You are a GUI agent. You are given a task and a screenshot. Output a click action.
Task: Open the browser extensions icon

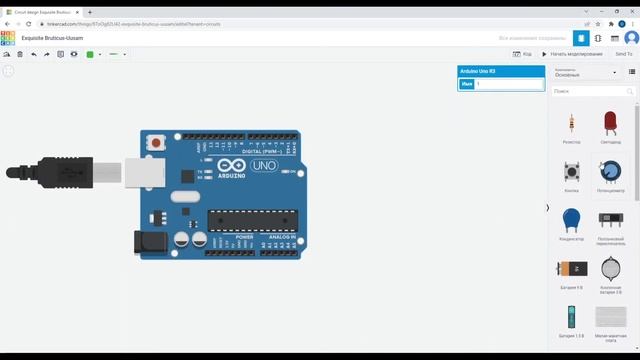(x=611, y=24)
